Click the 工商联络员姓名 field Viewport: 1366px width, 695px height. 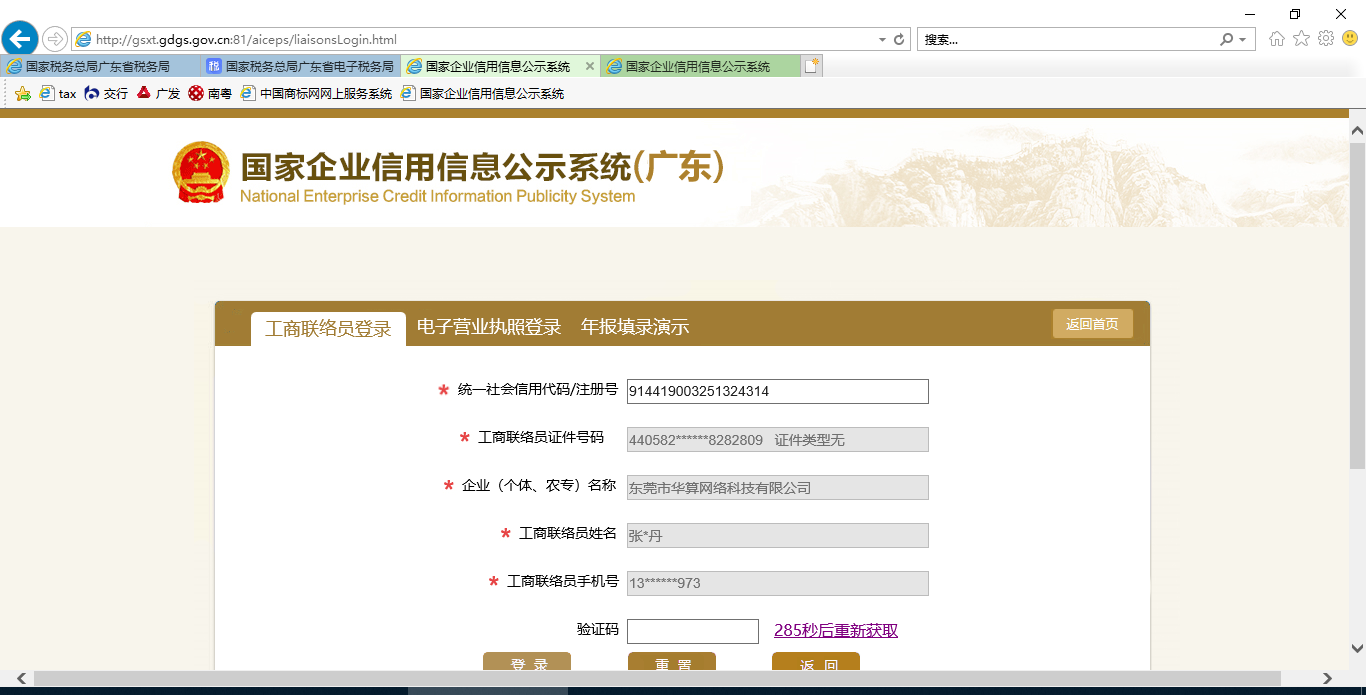tap(778, 535)
